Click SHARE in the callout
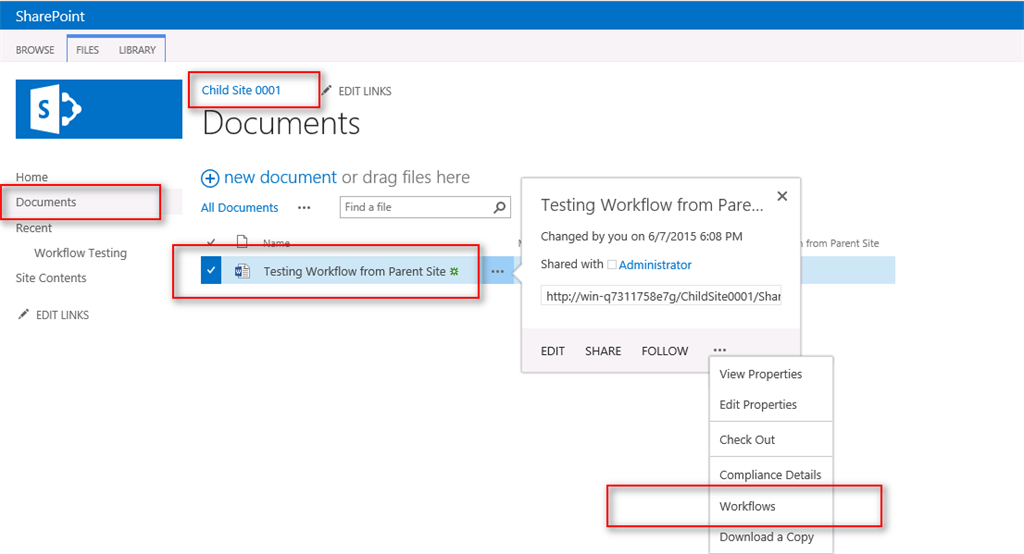 tap(603, 351)
